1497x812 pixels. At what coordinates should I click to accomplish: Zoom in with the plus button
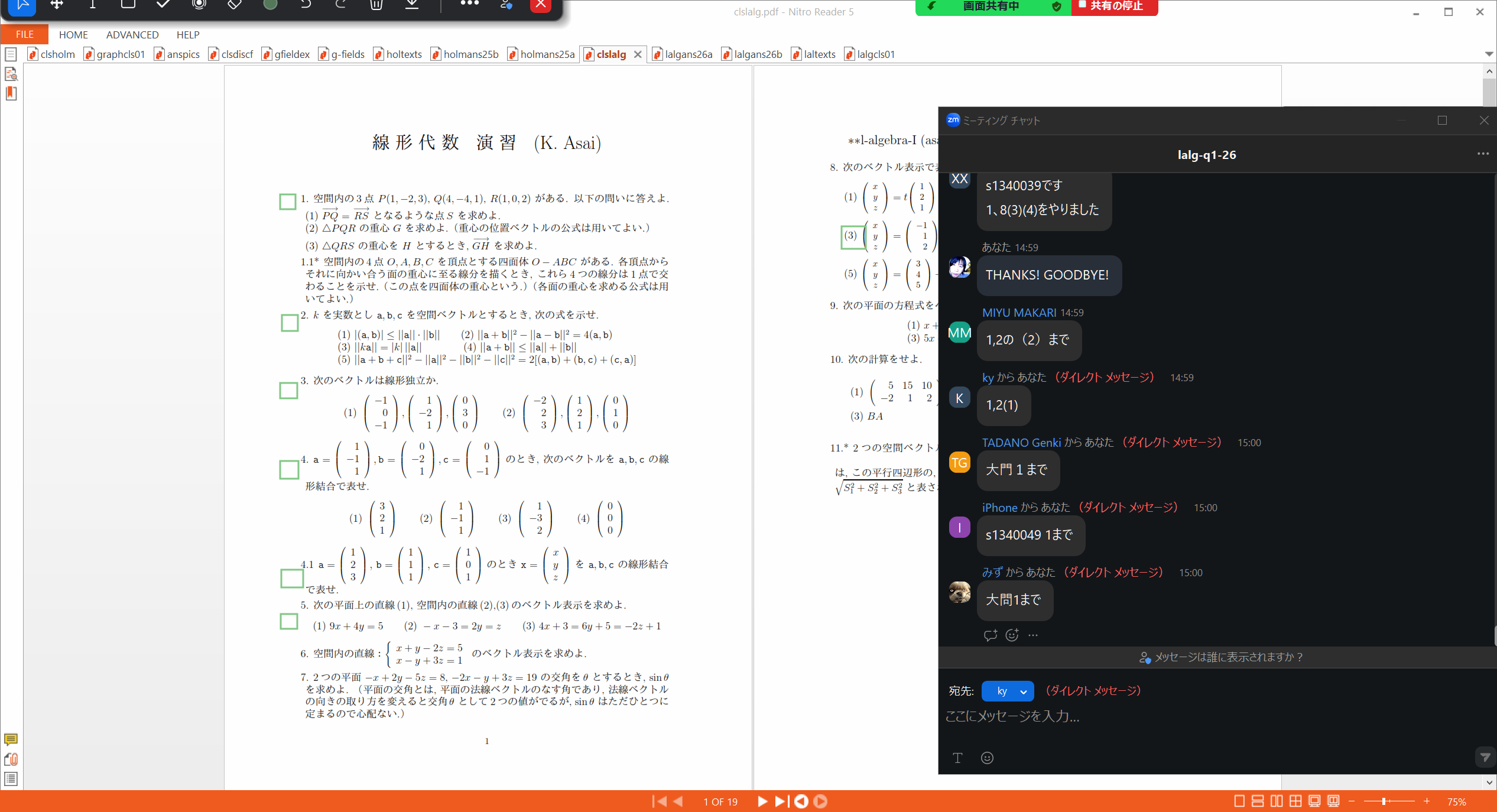[x=1427, y=801]
